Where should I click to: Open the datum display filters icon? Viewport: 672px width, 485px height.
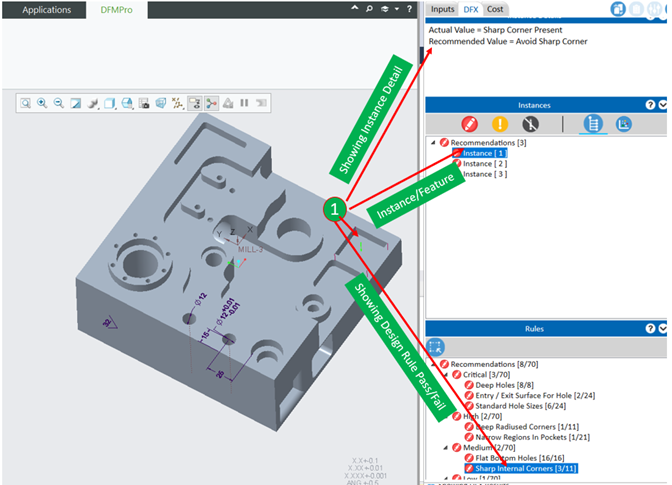[x=177, y=103]
